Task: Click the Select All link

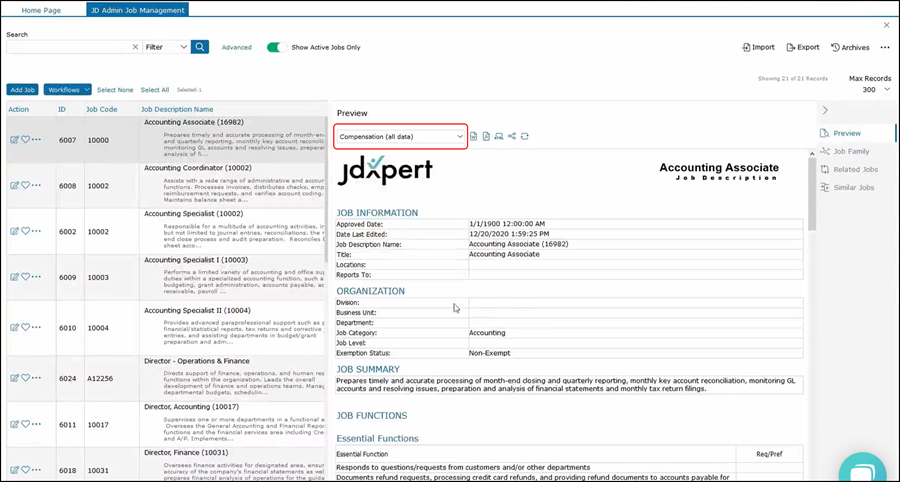Action: [x=154, y=90]
